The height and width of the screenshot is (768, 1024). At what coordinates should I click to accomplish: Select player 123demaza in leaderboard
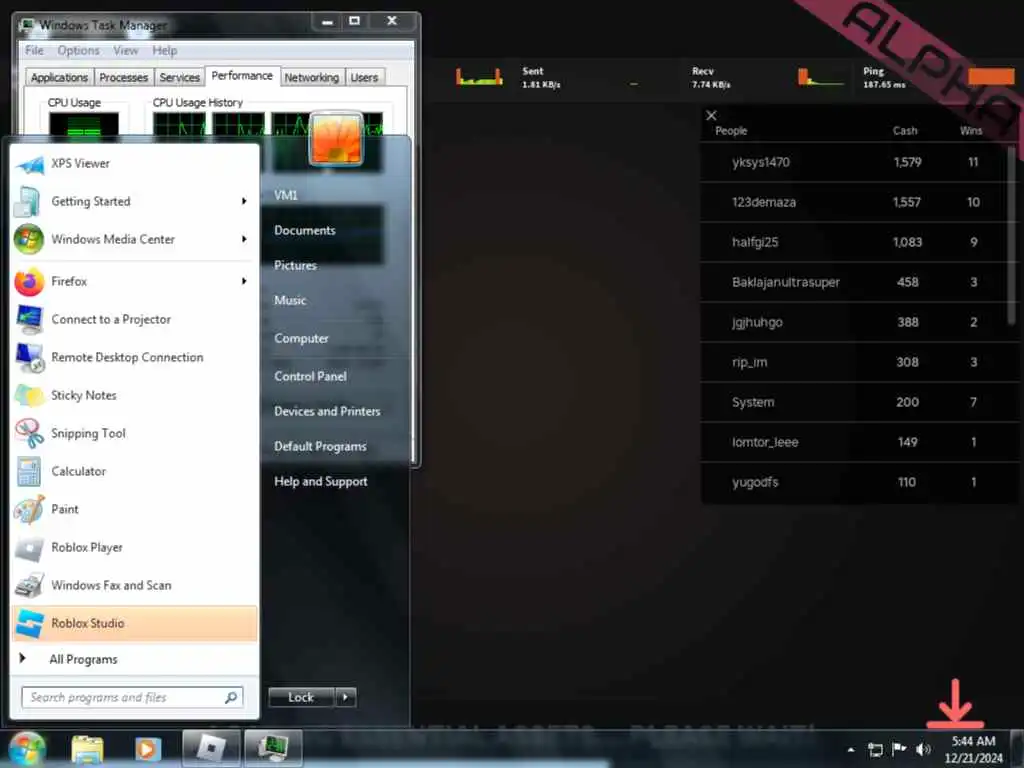(854, 202)
